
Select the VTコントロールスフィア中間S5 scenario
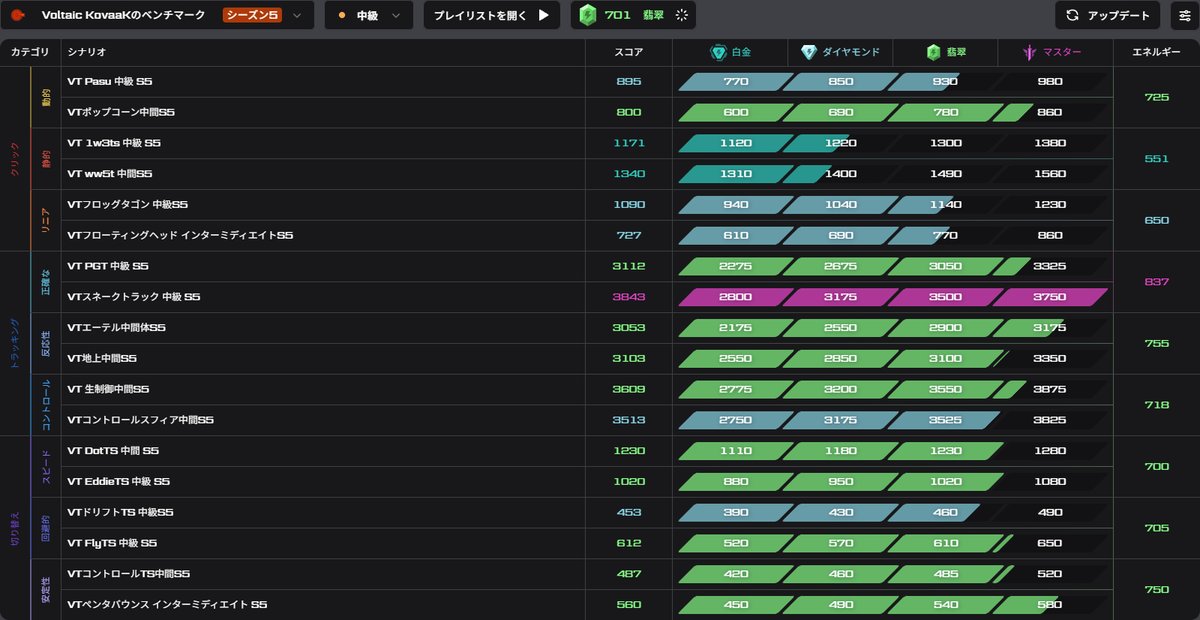click(140, 420)
